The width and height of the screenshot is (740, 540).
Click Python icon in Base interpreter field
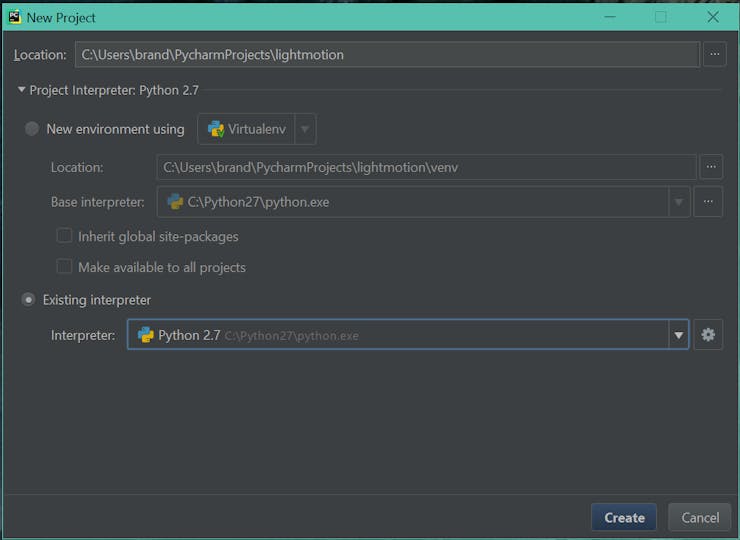[175, 202]
